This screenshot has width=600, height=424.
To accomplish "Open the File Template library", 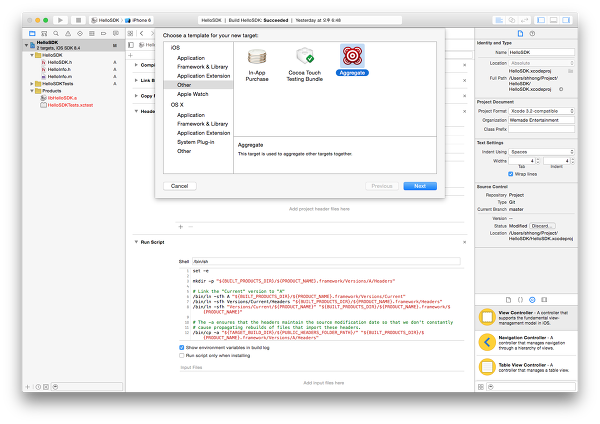I will [x=508, y=300].
